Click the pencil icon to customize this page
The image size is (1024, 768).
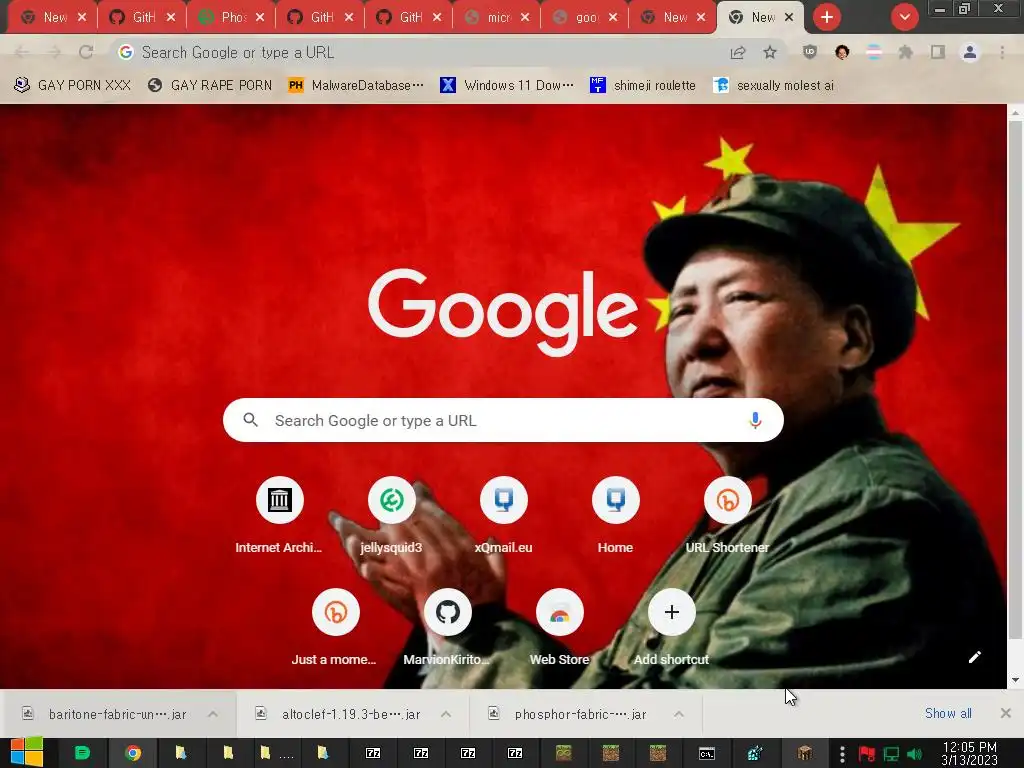pyautogui.click(x=974, y=657)
